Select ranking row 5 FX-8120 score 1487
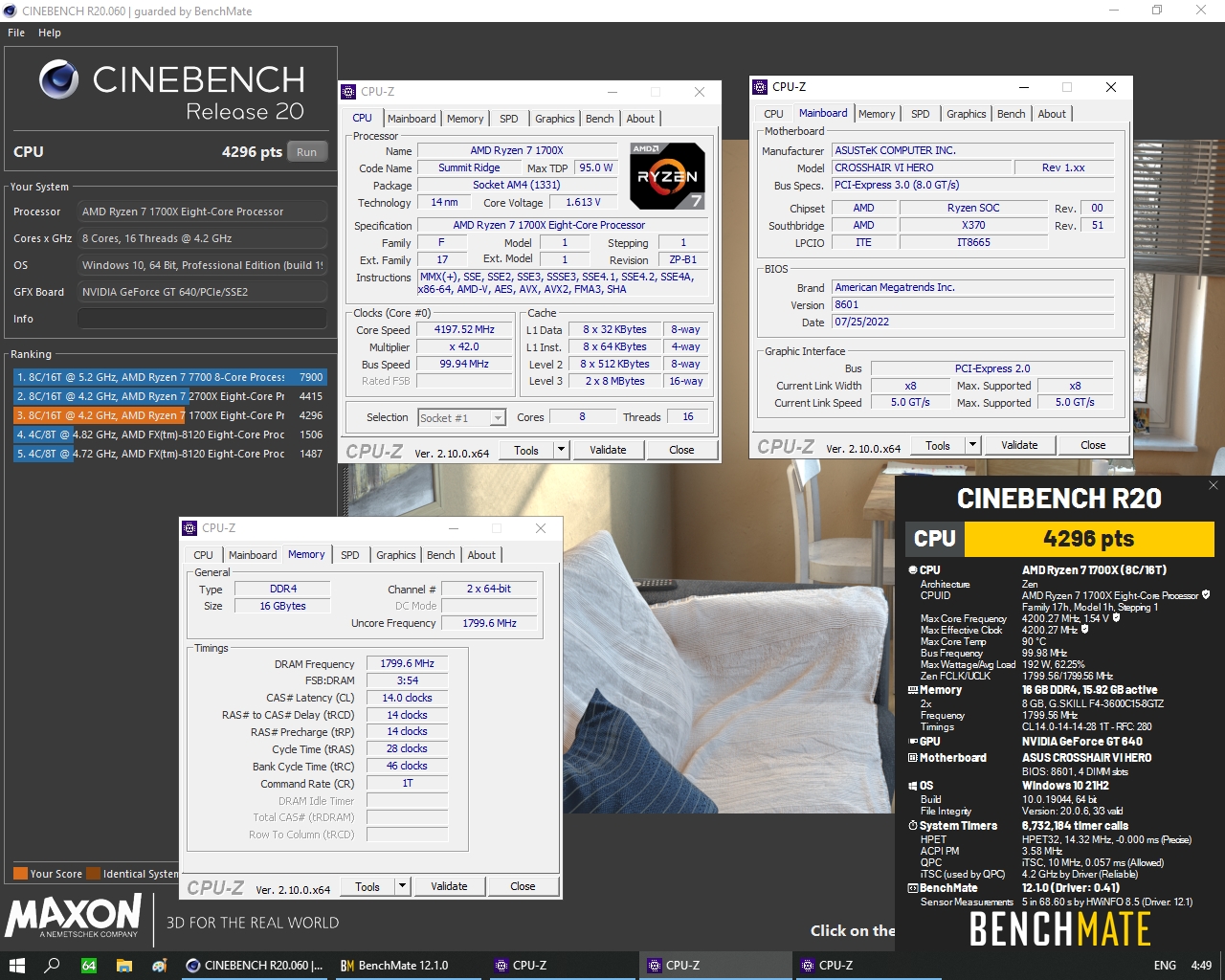Screen dimensions: 1225x980 (169, 454)
